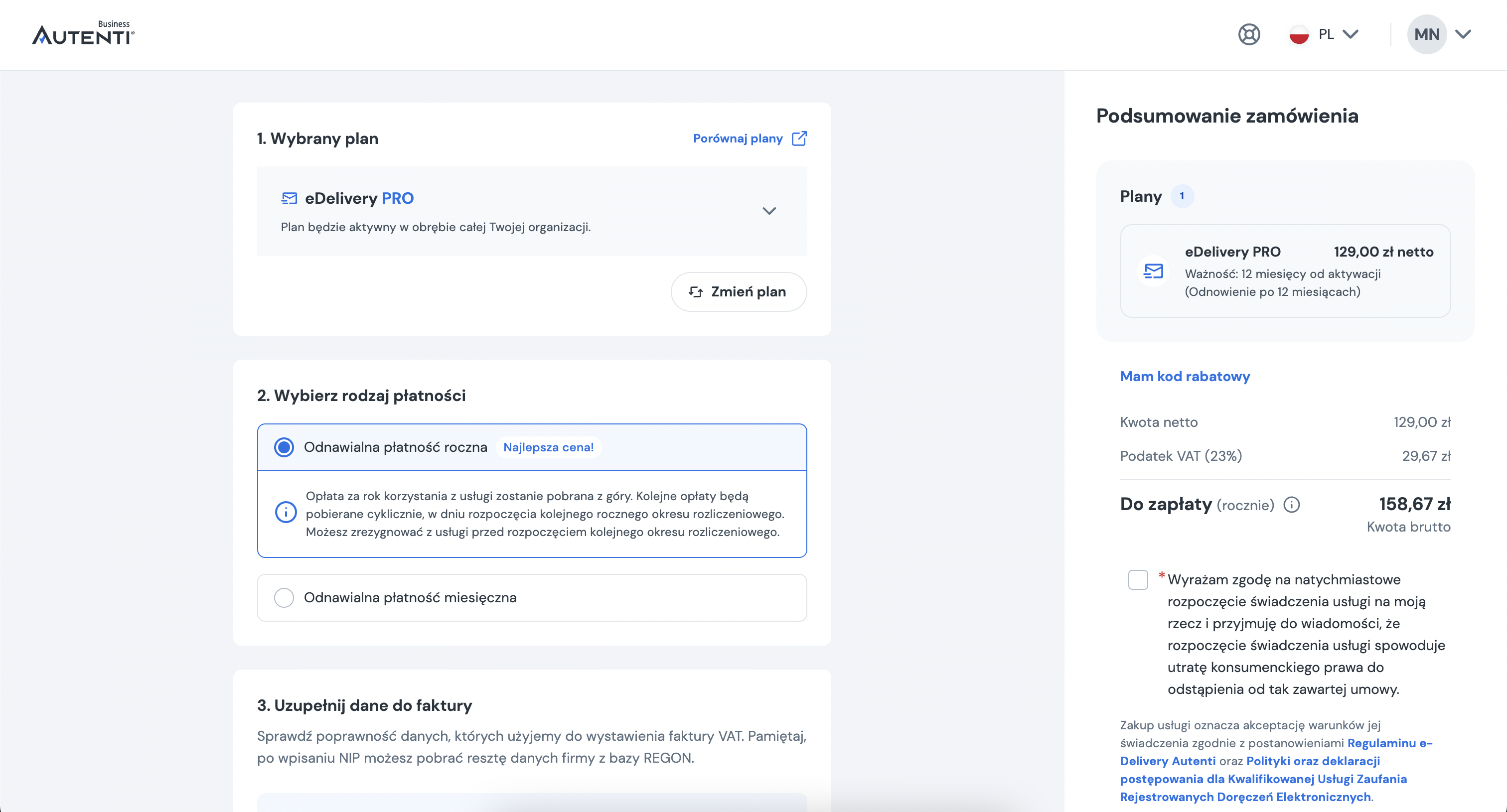Click the Podsumowanie zamówienia heading
This screenshot has width=1507, height=812.
coord(1227,116)
